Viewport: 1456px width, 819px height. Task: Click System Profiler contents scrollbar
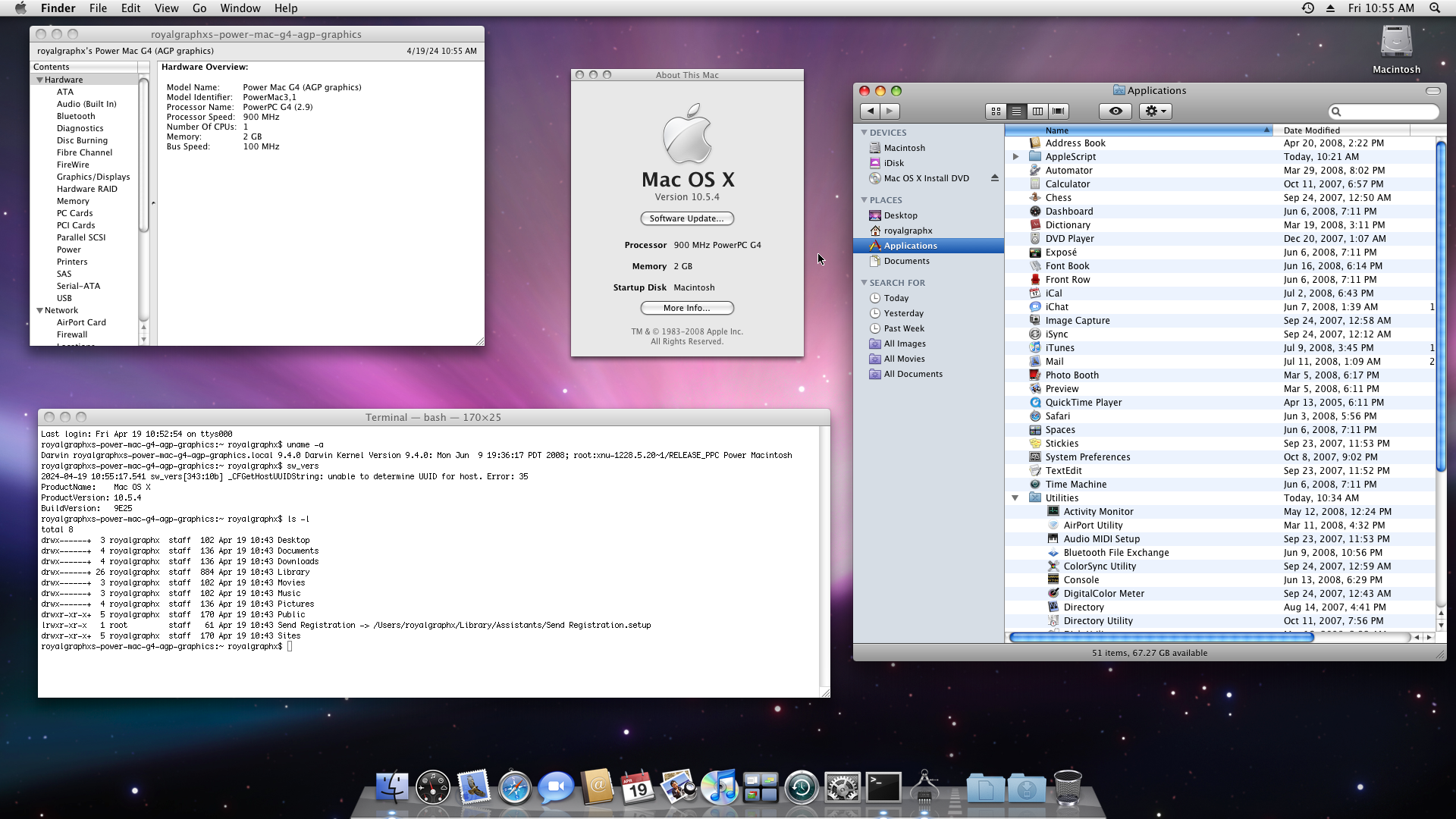(143, 155)
